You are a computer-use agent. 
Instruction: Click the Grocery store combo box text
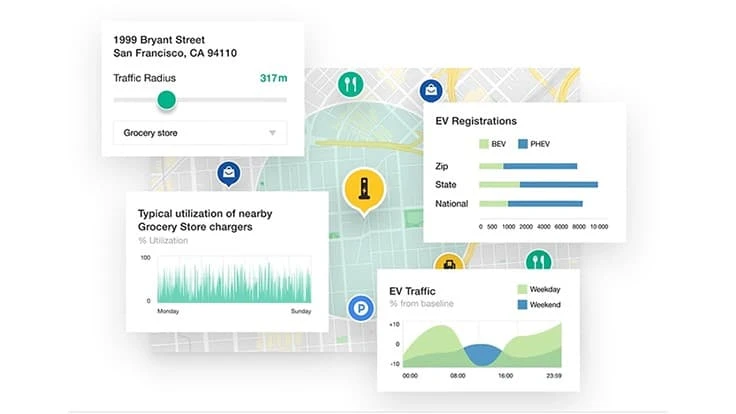click(150, 132)
